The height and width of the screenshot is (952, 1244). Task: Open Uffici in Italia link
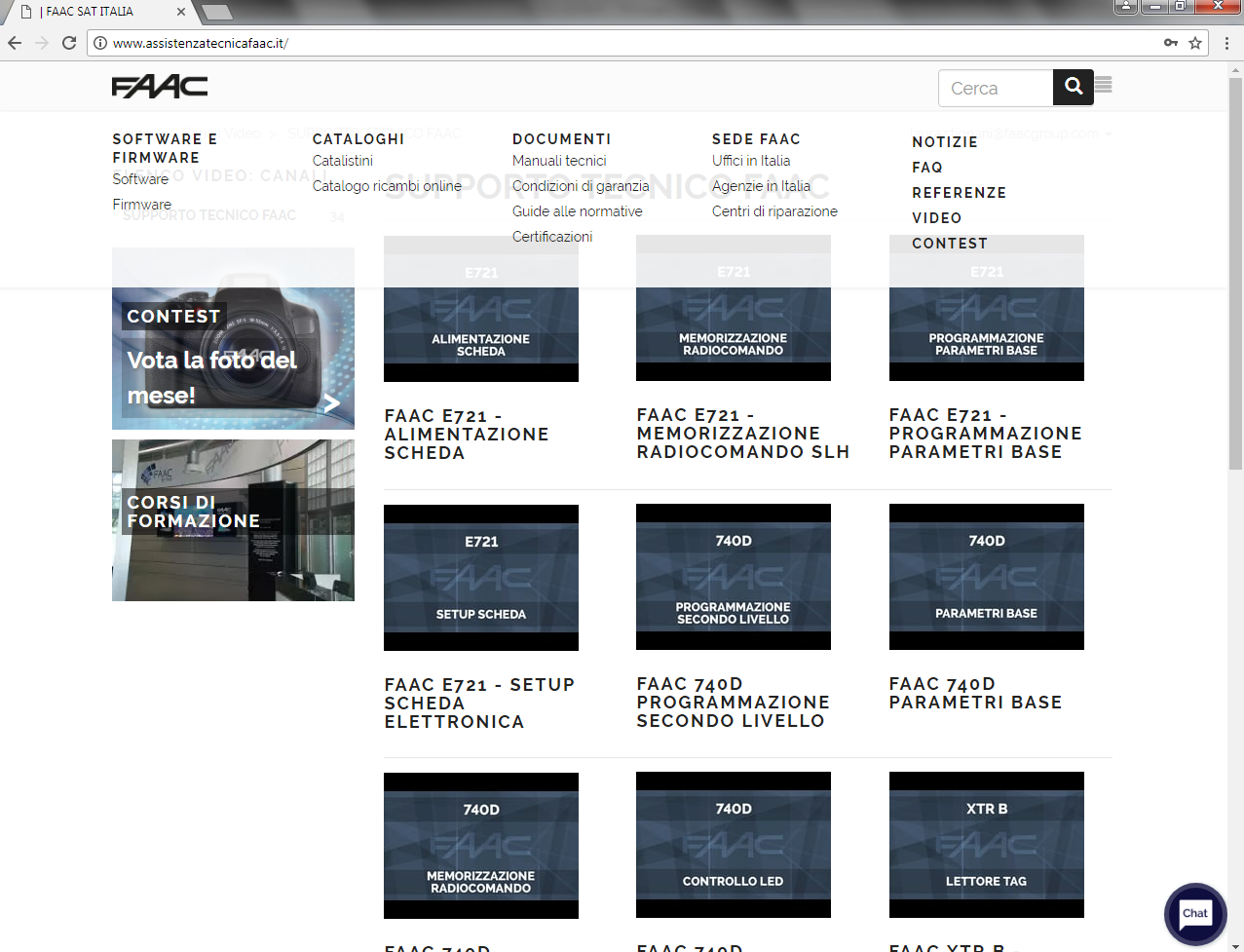click(751, 161)
